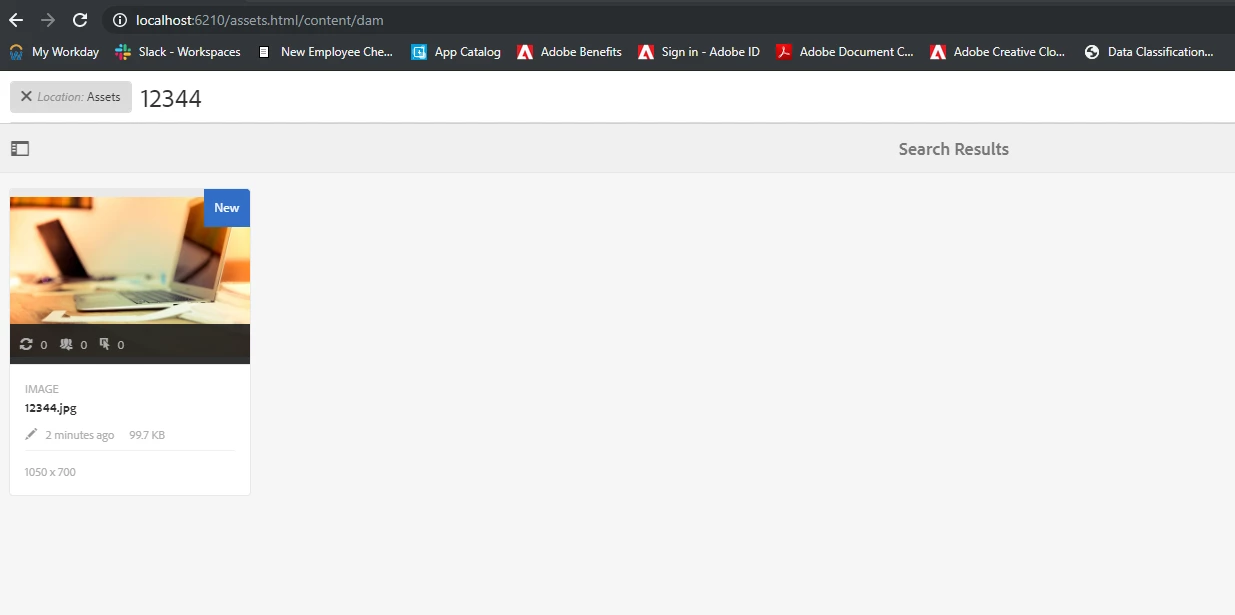Image resolution: width=1235 pixels, height=615 pixels.
Task: Open the Sign in - Adobe ID bookmark
Action: click(x=699, y=52)
